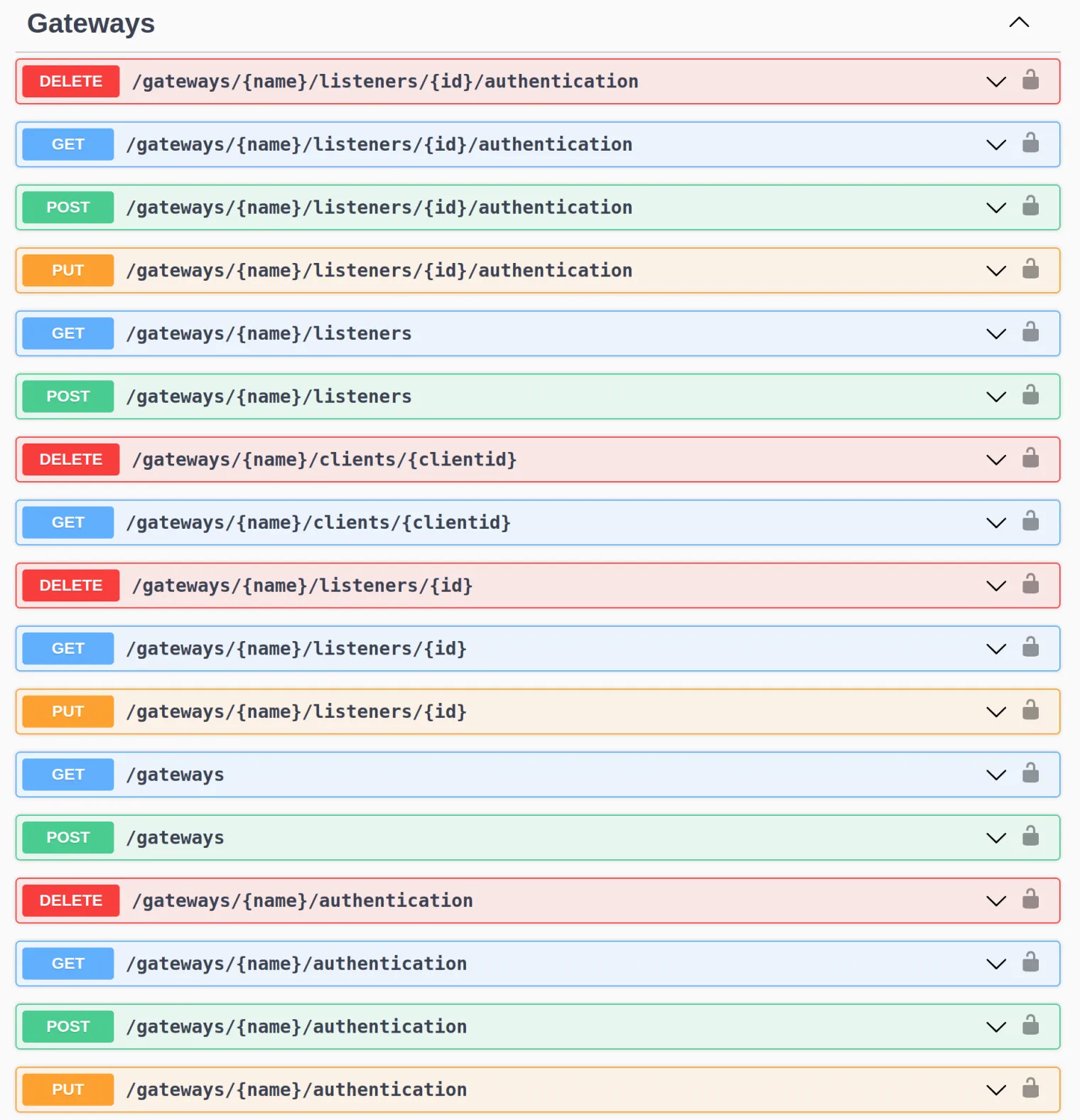Open path text of DELETE listeners/{id}/authentication endpoint
The image size is (1080, 1120).
385,82
